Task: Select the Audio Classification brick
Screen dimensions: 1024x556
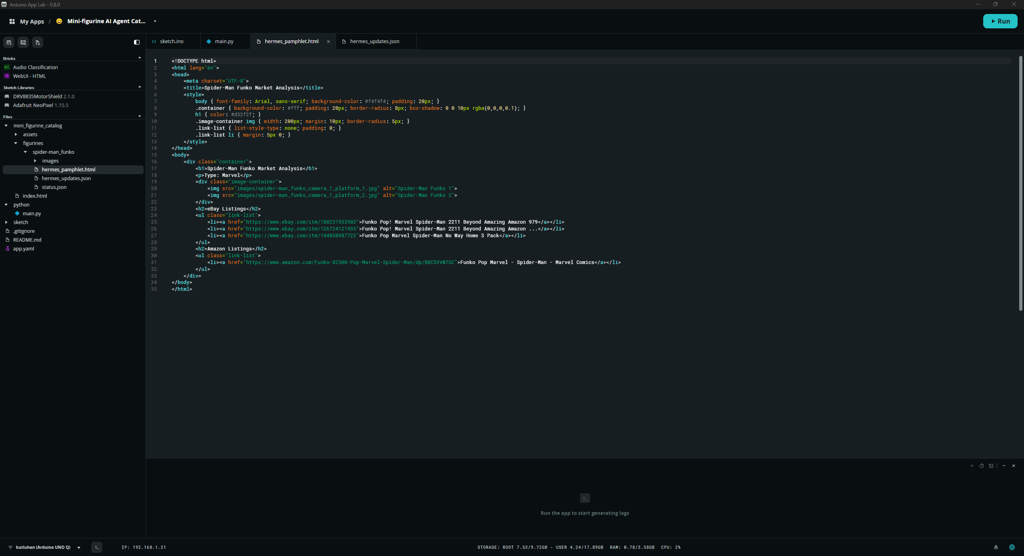Action: click(35, 67)
